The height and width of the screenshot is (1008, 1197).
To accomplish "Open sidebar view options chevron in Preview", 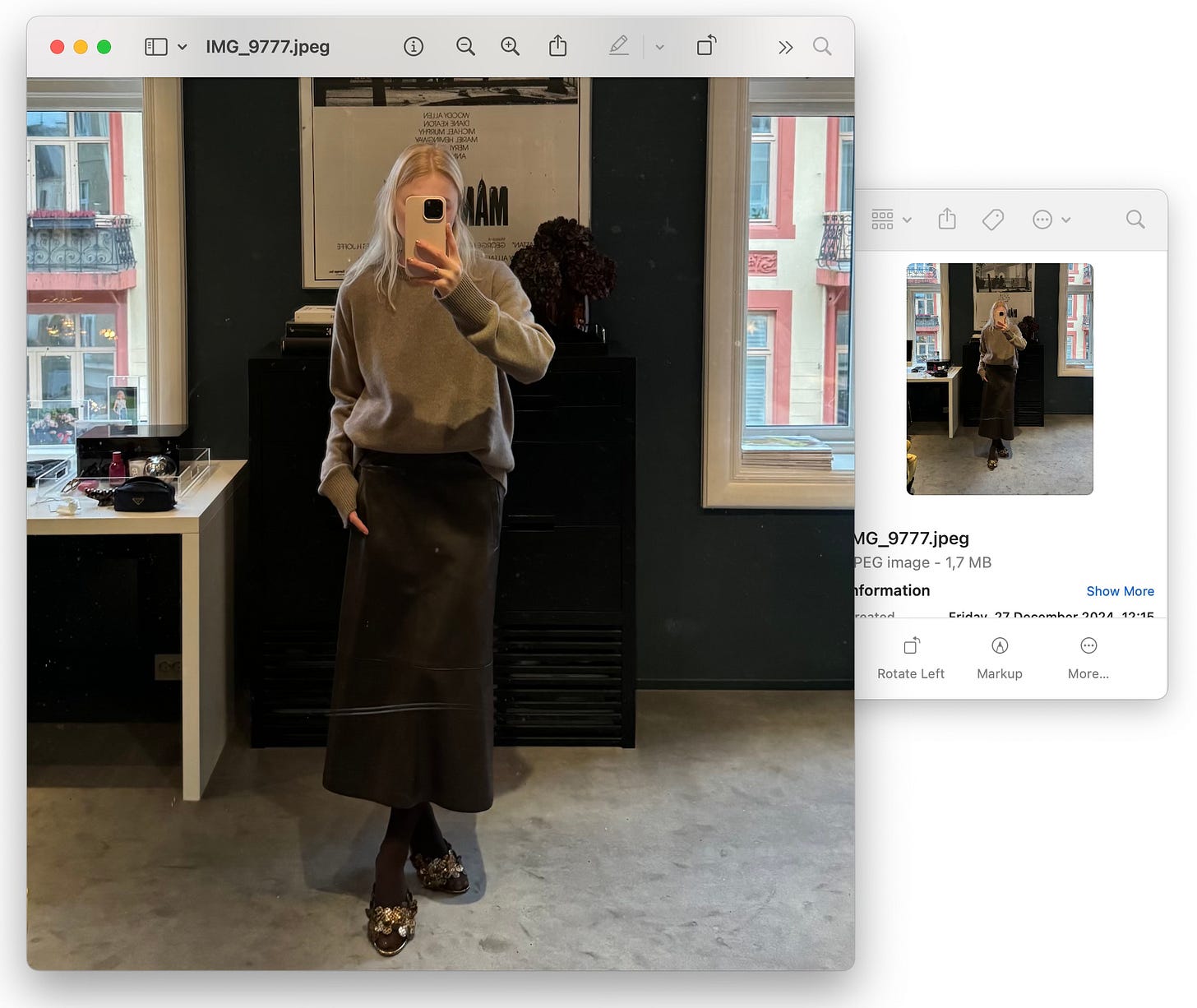I will pos(183,47).
